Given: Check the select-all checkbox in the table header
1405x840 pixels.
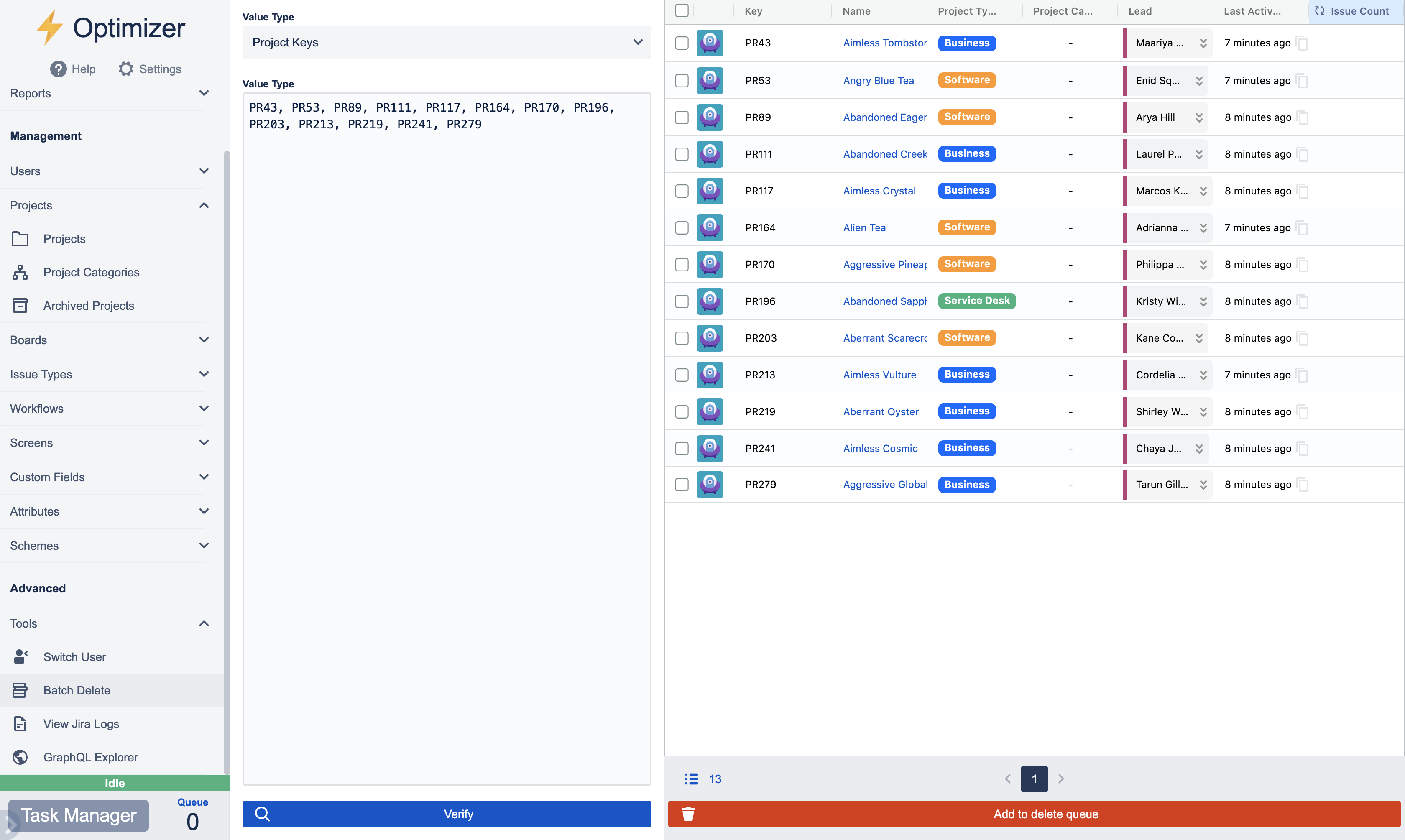Looking at the screenshot, I should point(682,11).
